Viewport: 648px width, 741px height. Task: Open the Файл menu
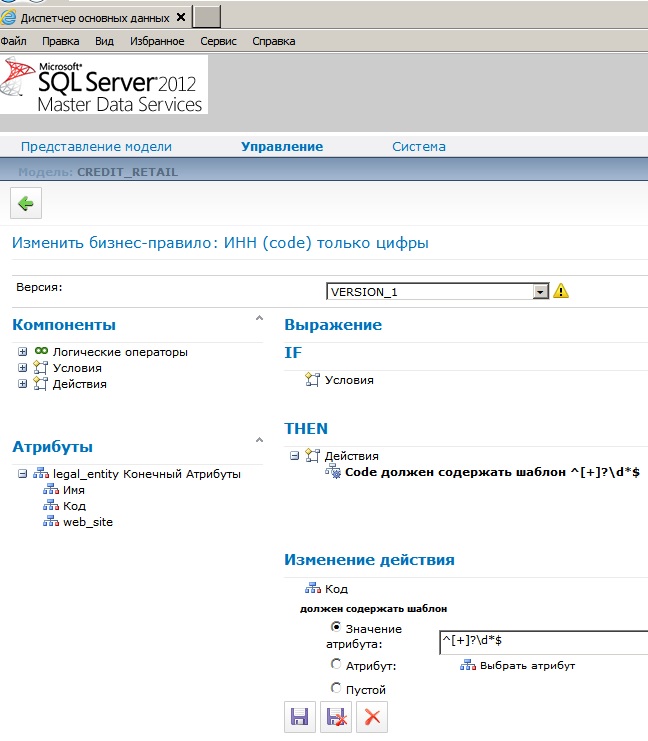point(13,41)
